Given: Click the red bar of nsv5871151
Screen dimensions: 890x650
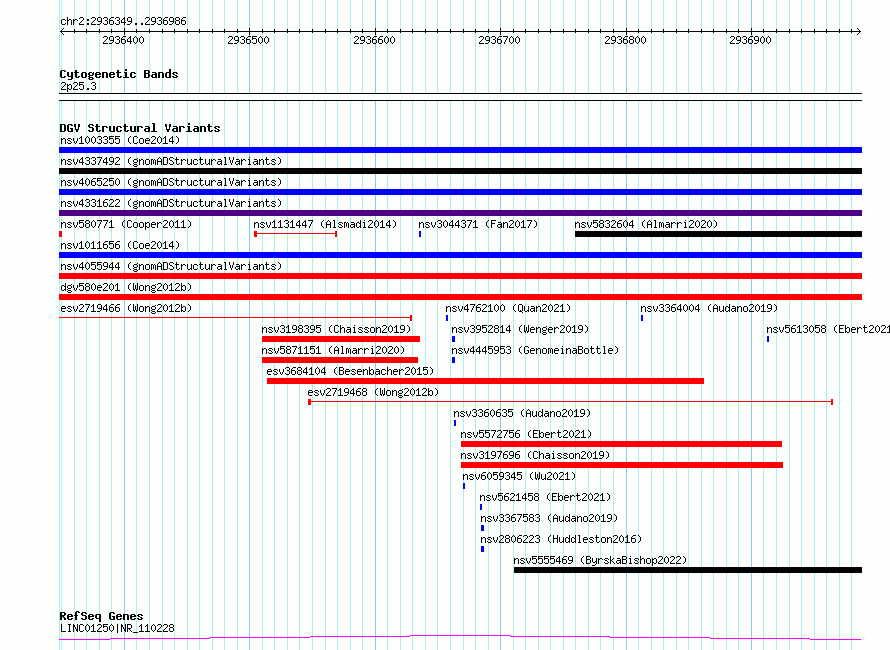Looking at the screenshot, I should [340, 360].
